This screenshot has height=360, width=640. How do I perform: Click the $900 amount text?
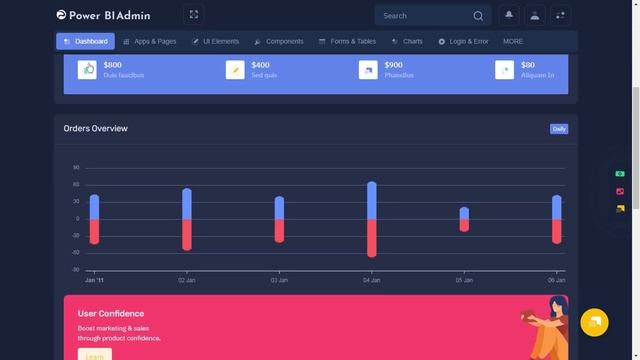(393, 65)
